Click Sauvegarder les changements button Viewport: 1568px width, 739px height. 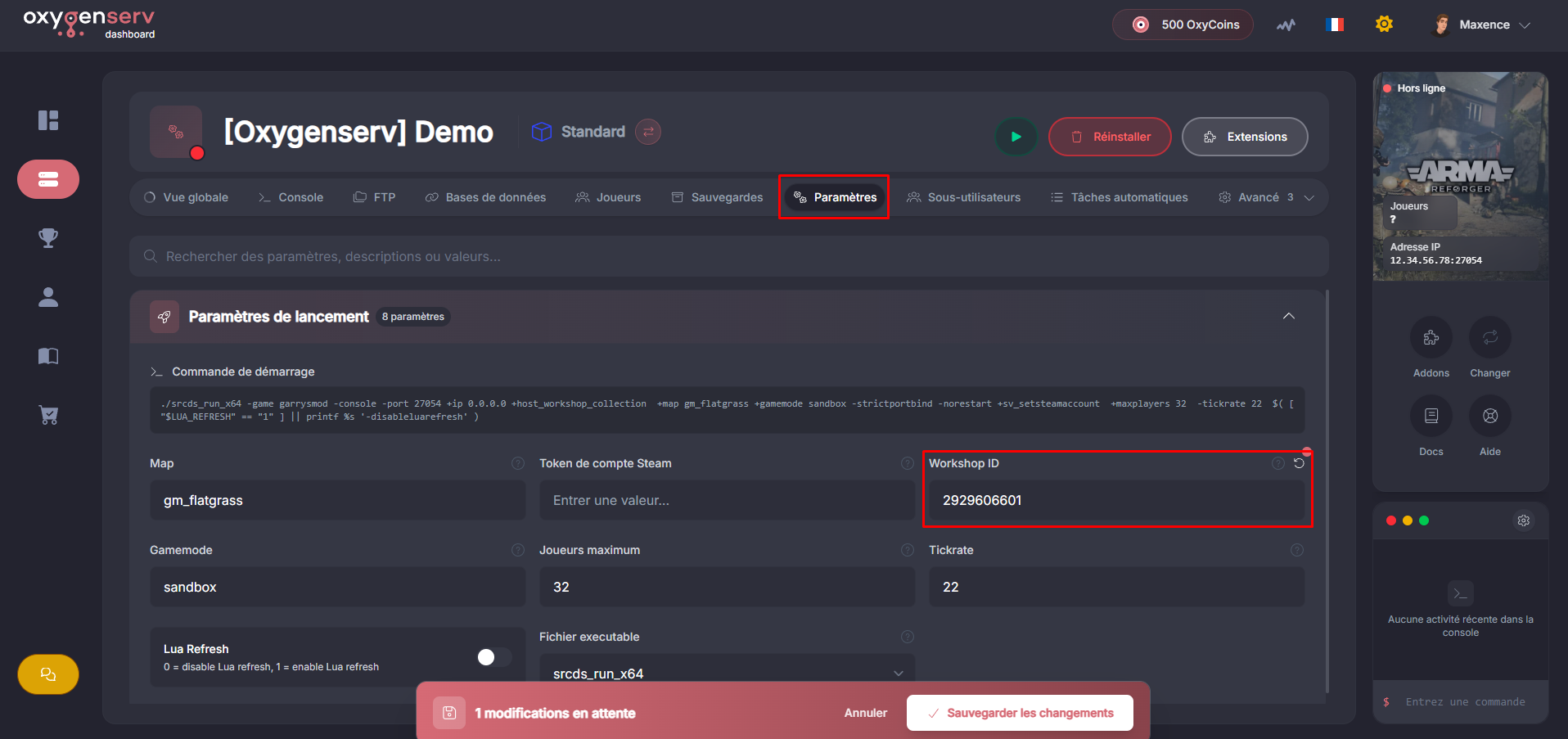(x=1020, y=713)
